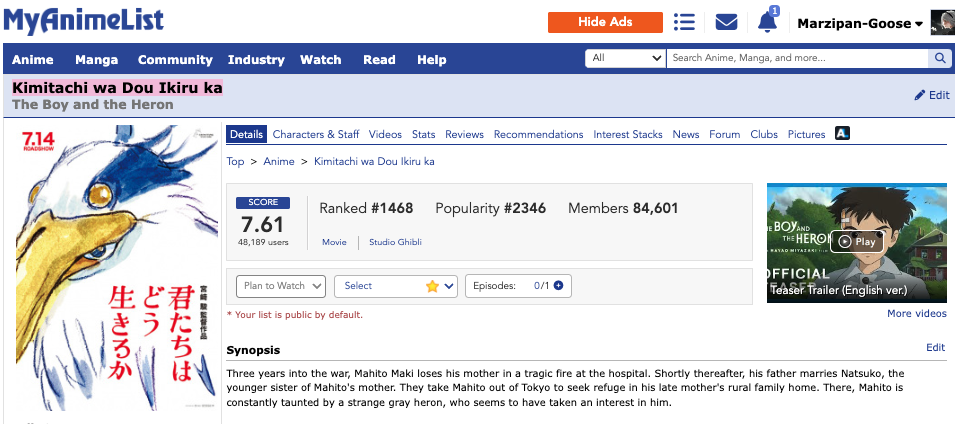Follow the Studio Ghibli link
Viewport: 955px width, 424px height.
tap(394, 242)
